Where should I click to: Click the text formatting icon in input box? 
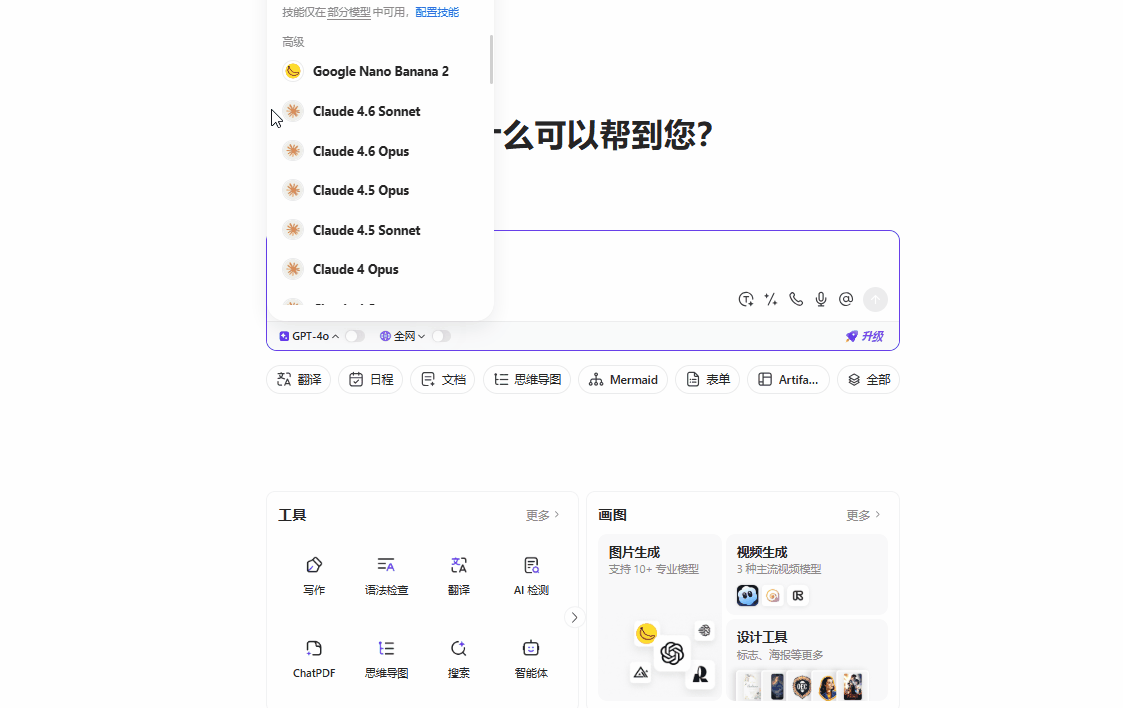point(746,299)
